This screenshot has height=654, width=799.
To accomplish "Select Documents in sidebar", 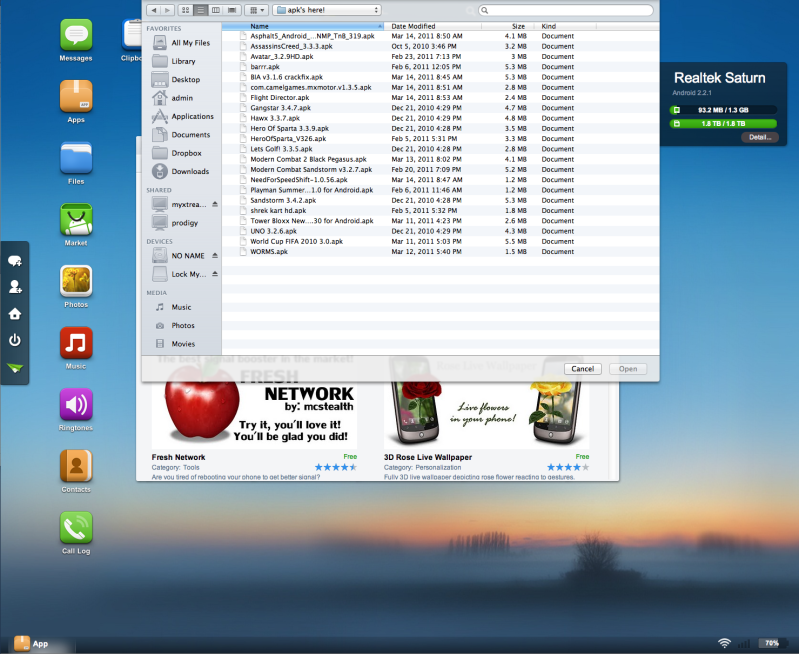I will (x=182, y=135).
